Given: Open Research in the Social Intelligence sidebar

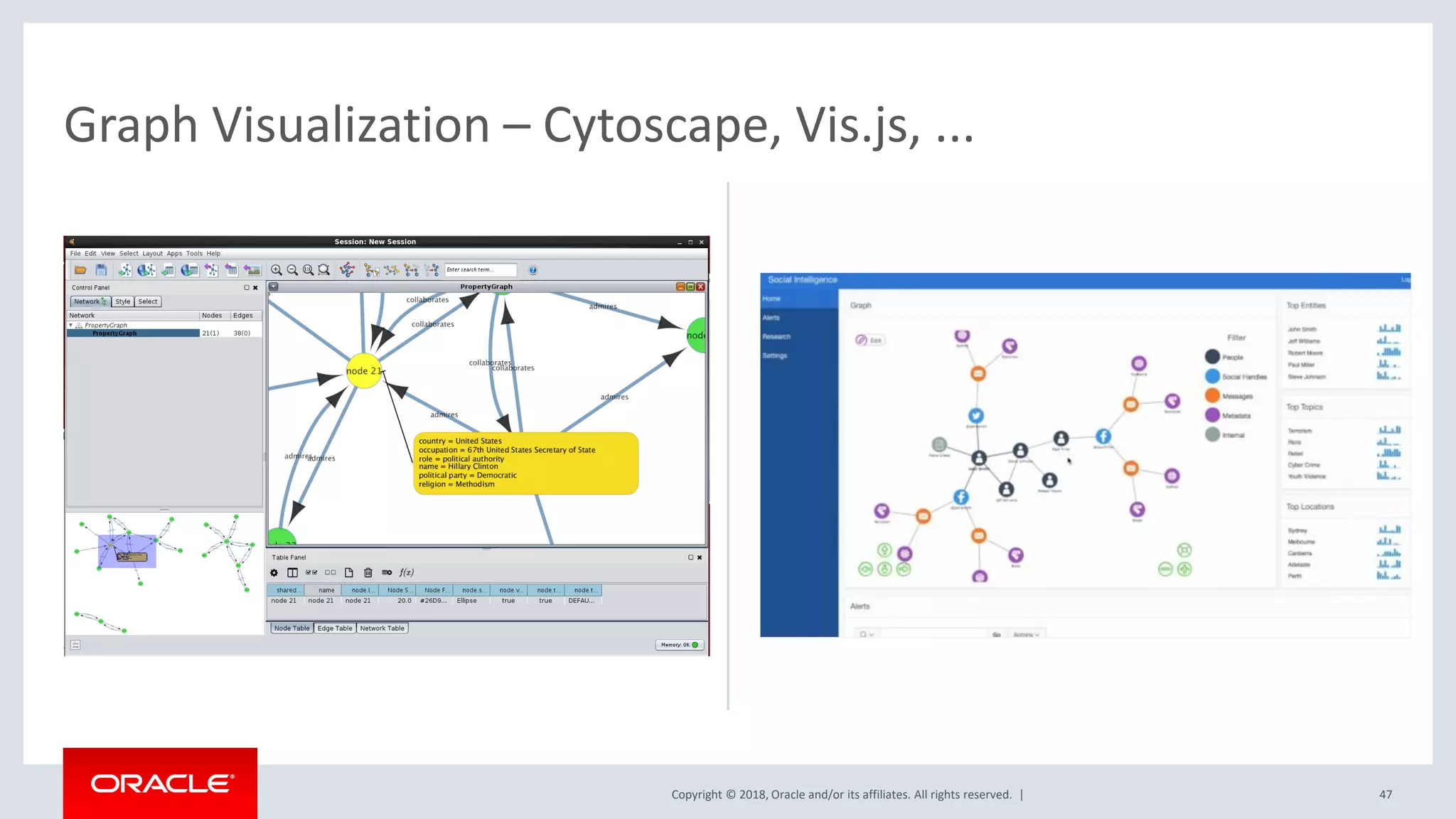Looking at the screenshot, I should tap(776, 337).
